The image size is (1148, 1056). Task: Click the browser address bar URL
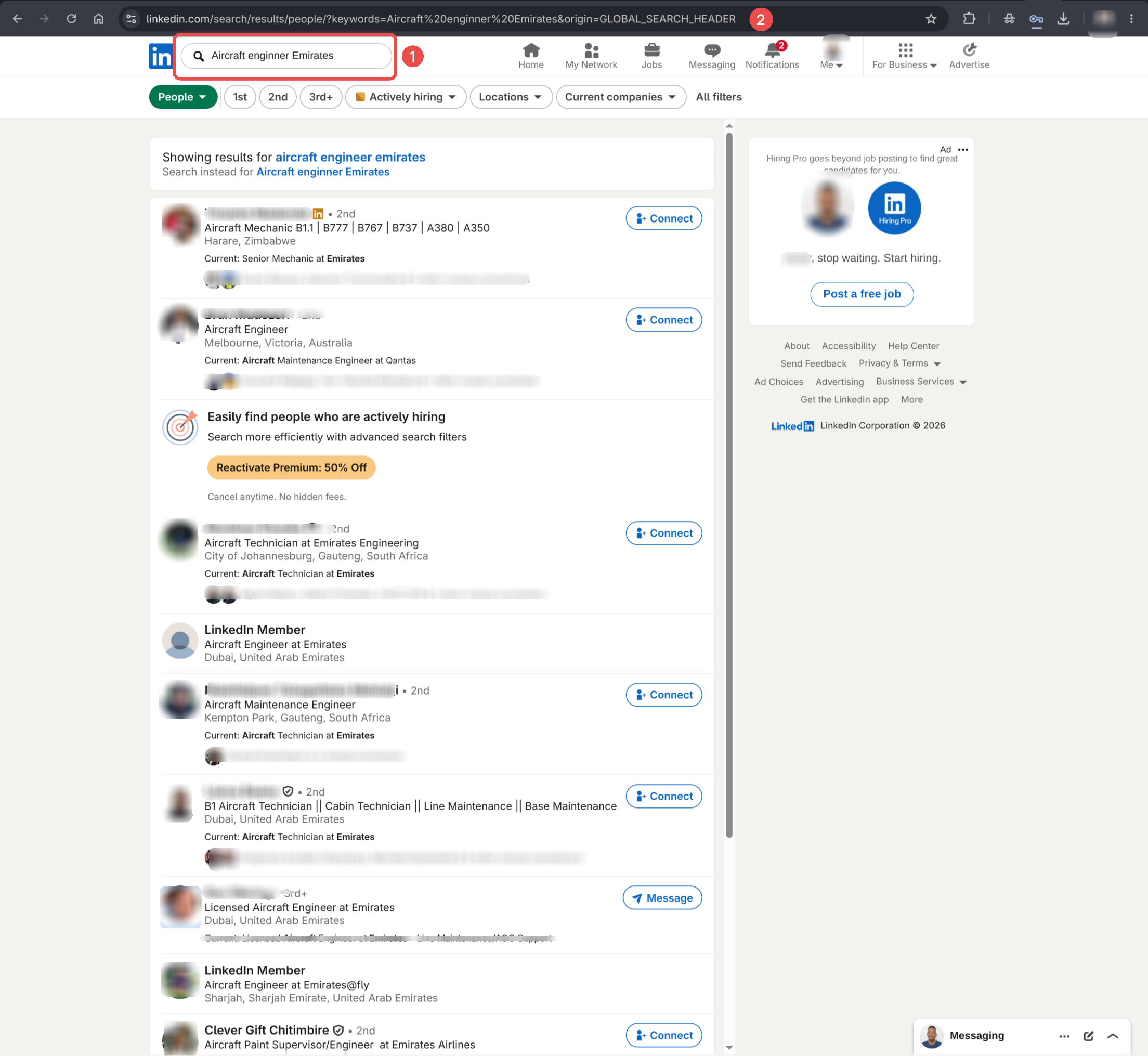(x=440, y=19)
